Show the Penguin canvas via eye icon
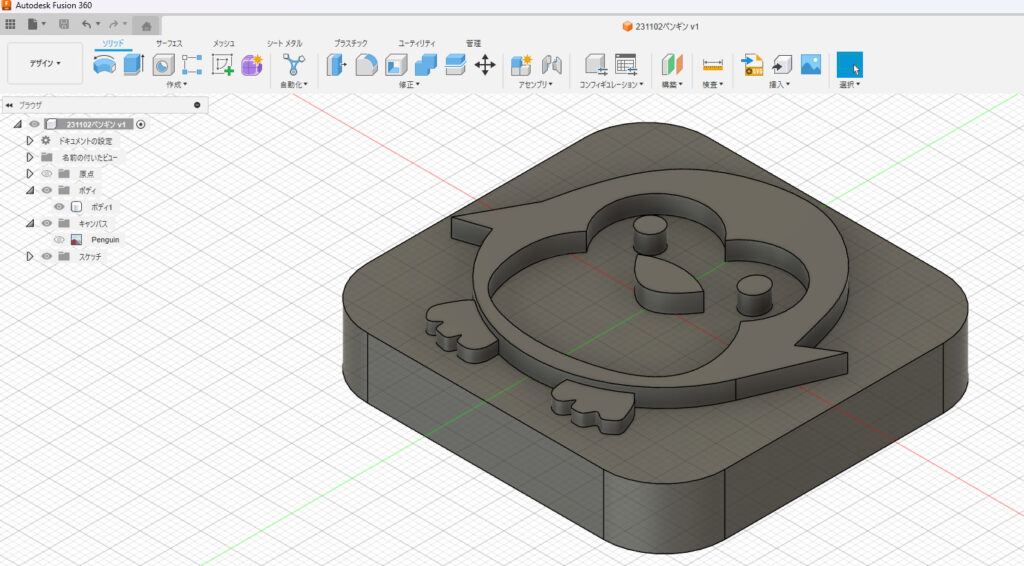This screenshot has width=1024, height=566. tap(59, 240)
